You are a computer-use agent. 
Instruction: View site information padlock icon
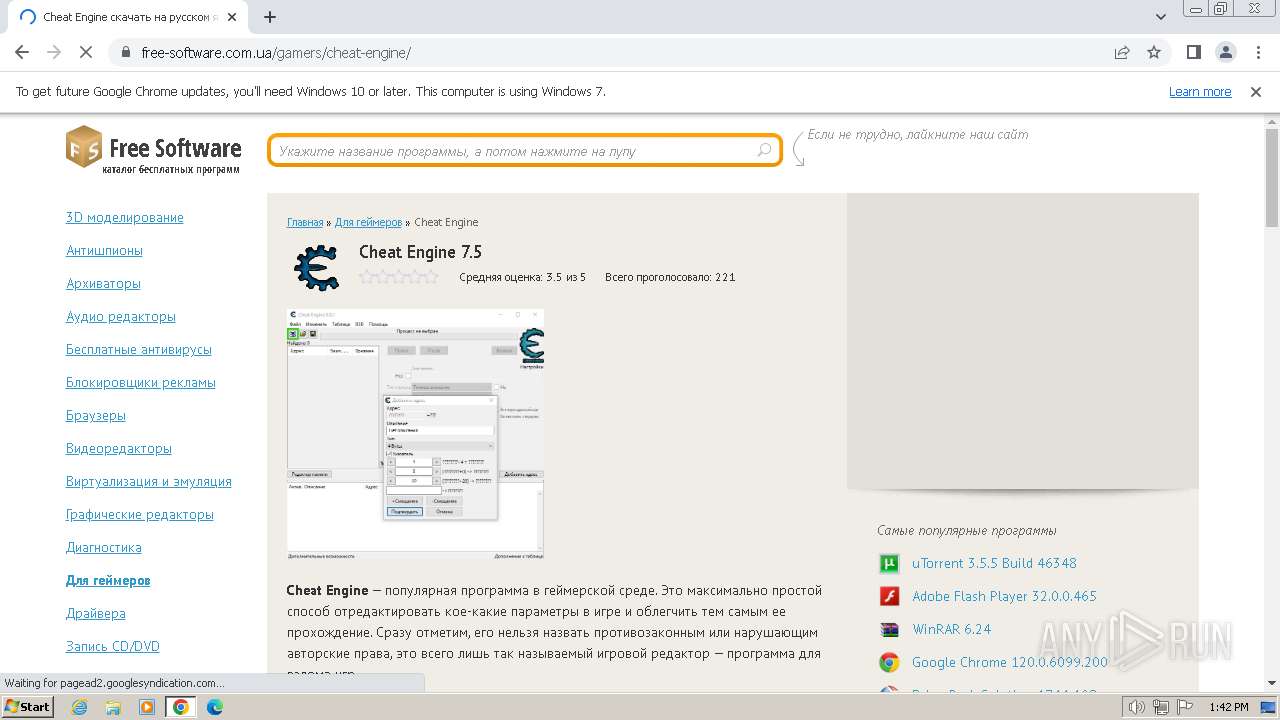point(126,52)
